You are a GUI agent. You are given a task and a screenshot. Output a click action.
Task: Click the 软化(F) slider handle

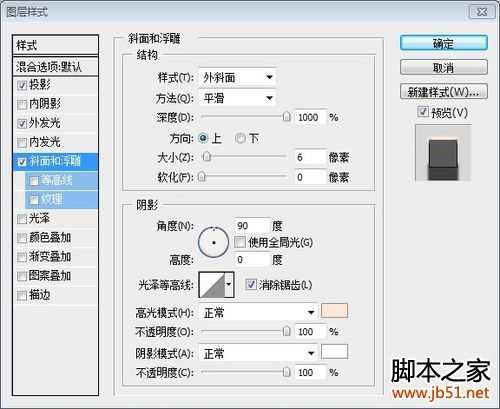click(202, 176)
